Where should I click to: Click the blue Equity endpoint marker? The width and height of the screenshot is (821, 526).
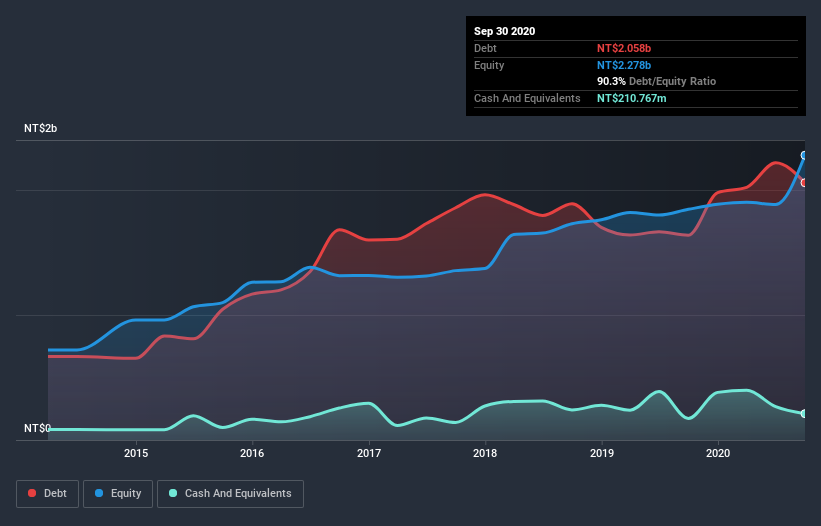point(804,155)
